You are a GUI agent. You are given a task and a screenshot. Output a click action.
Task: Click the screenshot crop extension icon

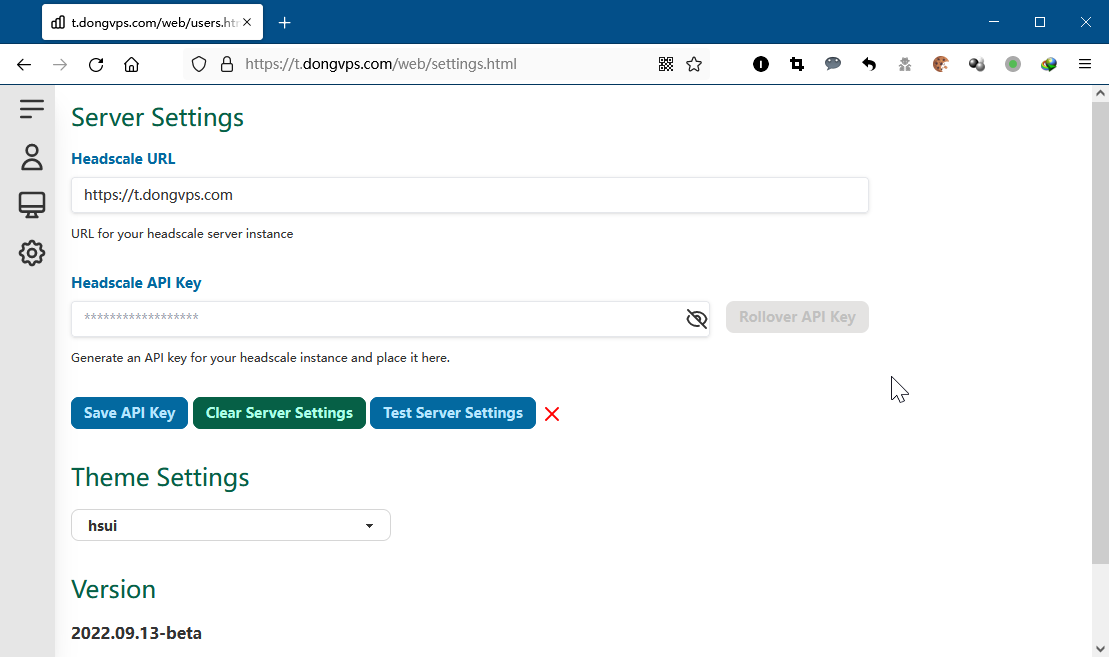pyautogui.click(x=797, y=64)
